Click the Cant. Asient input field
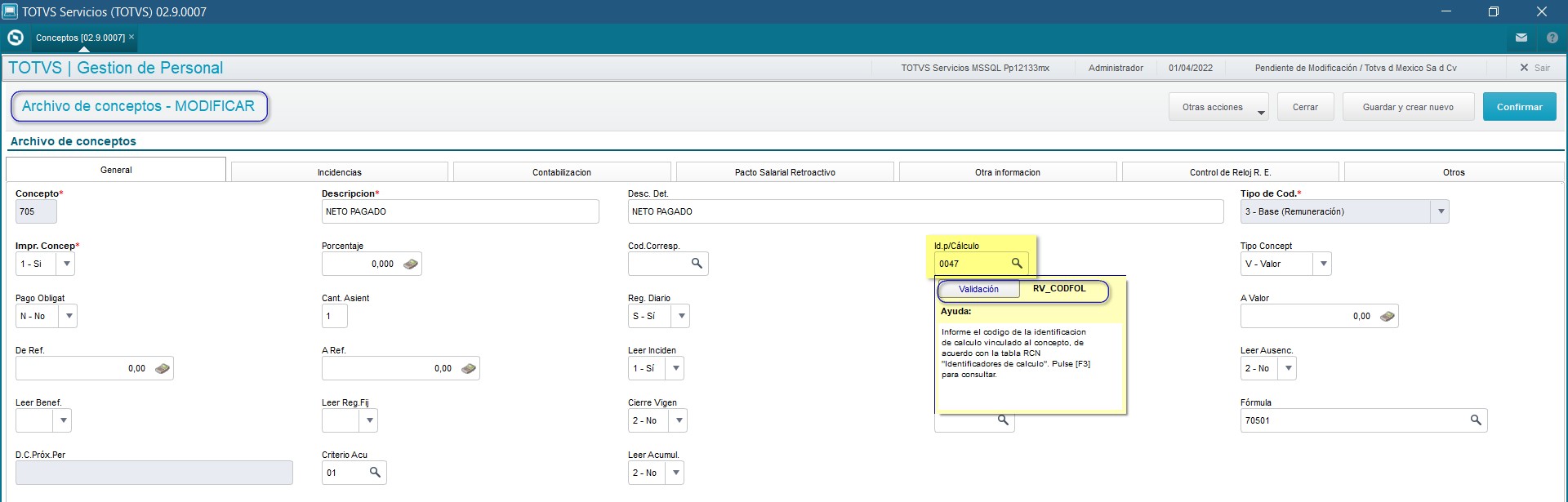The width and height of the screenshot is (1568, 502). pyautogui.click(x=335, y=316)
